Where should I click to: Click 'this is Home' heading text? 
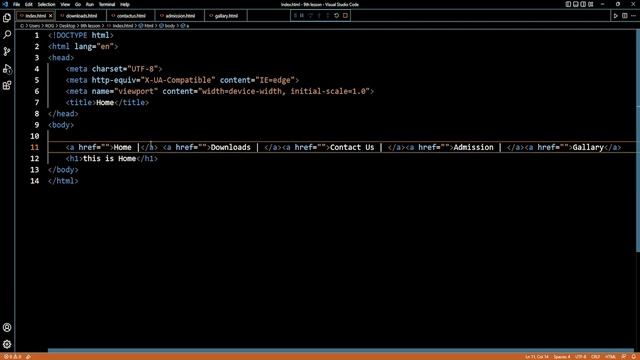point(109,158)
